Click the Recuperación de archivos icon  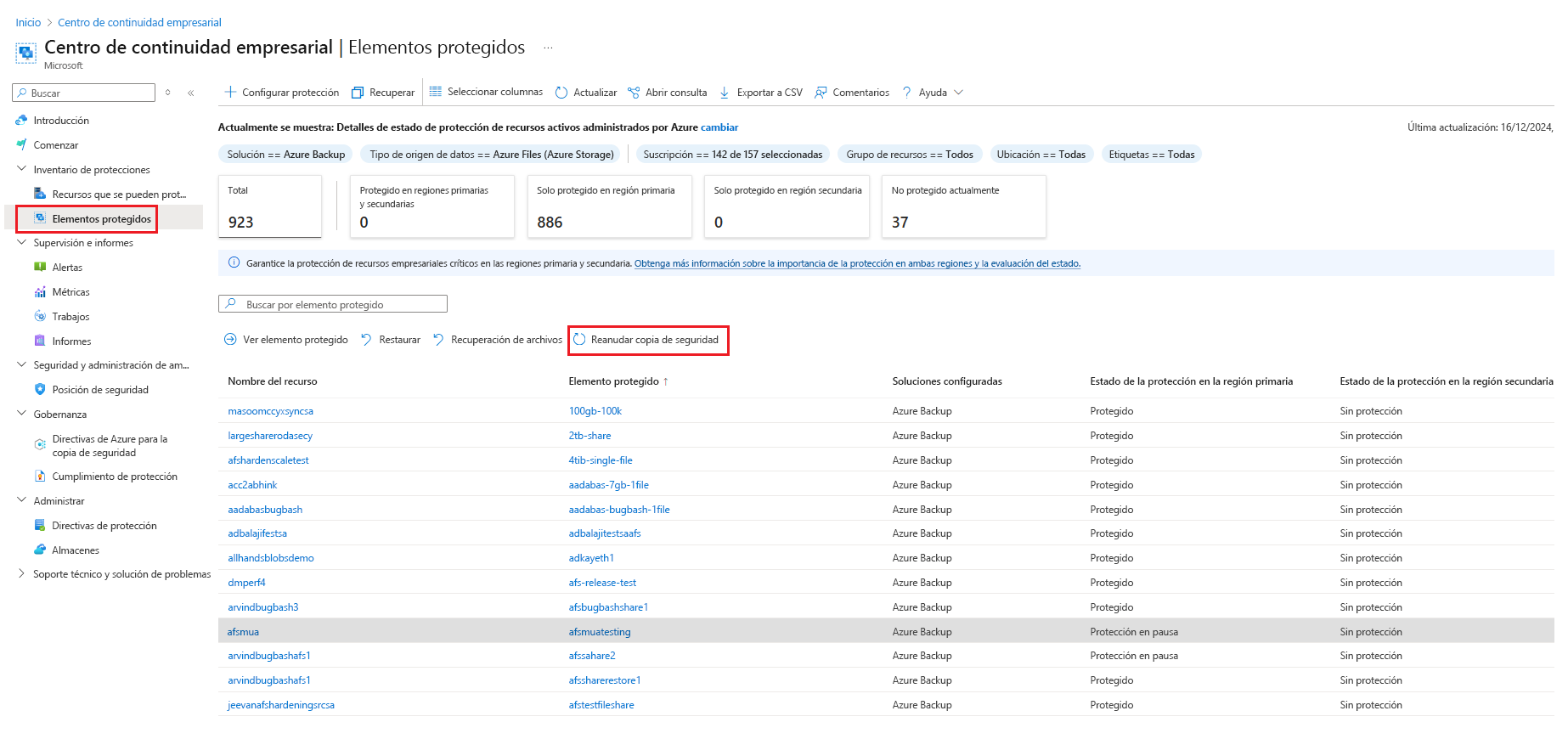(438, 340)
